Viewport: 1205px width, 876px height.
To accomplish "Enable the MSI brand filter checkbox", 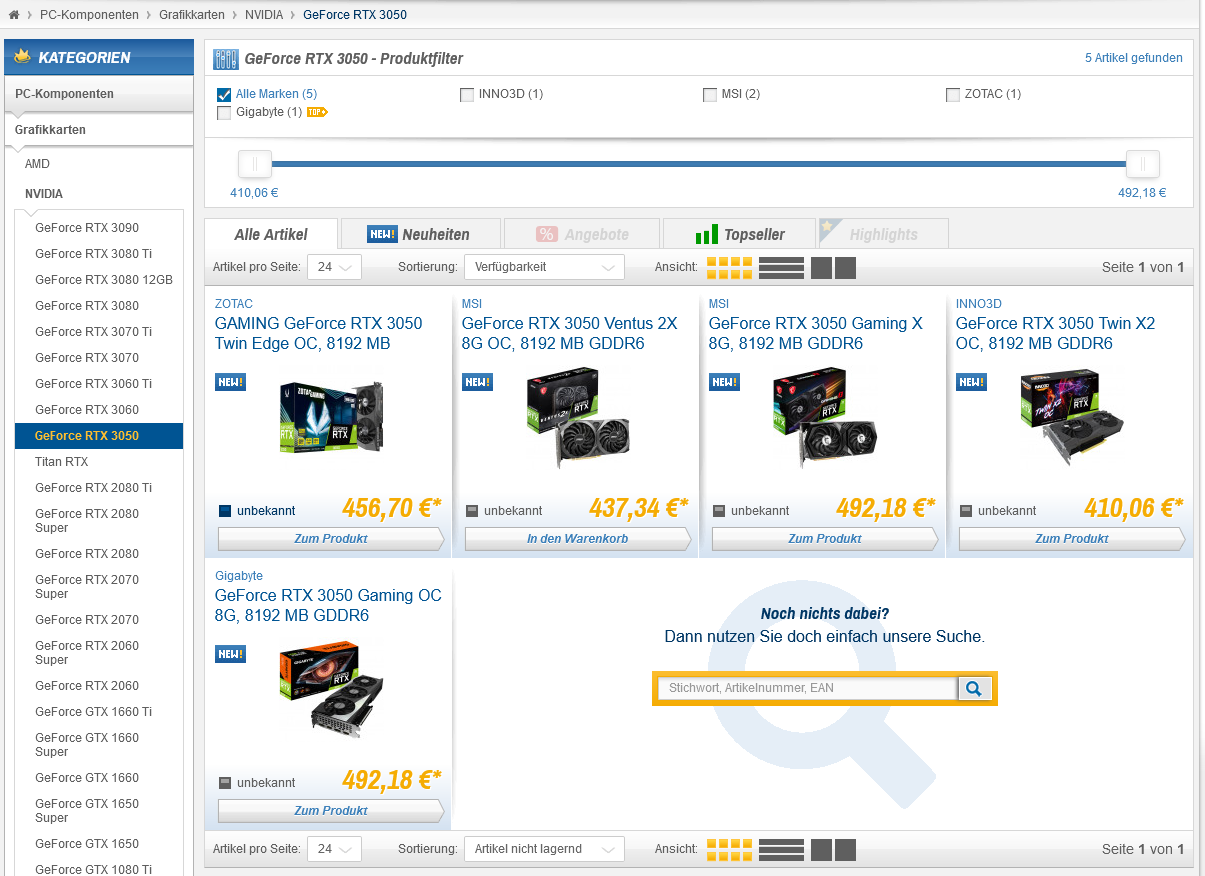I will 709,93.
